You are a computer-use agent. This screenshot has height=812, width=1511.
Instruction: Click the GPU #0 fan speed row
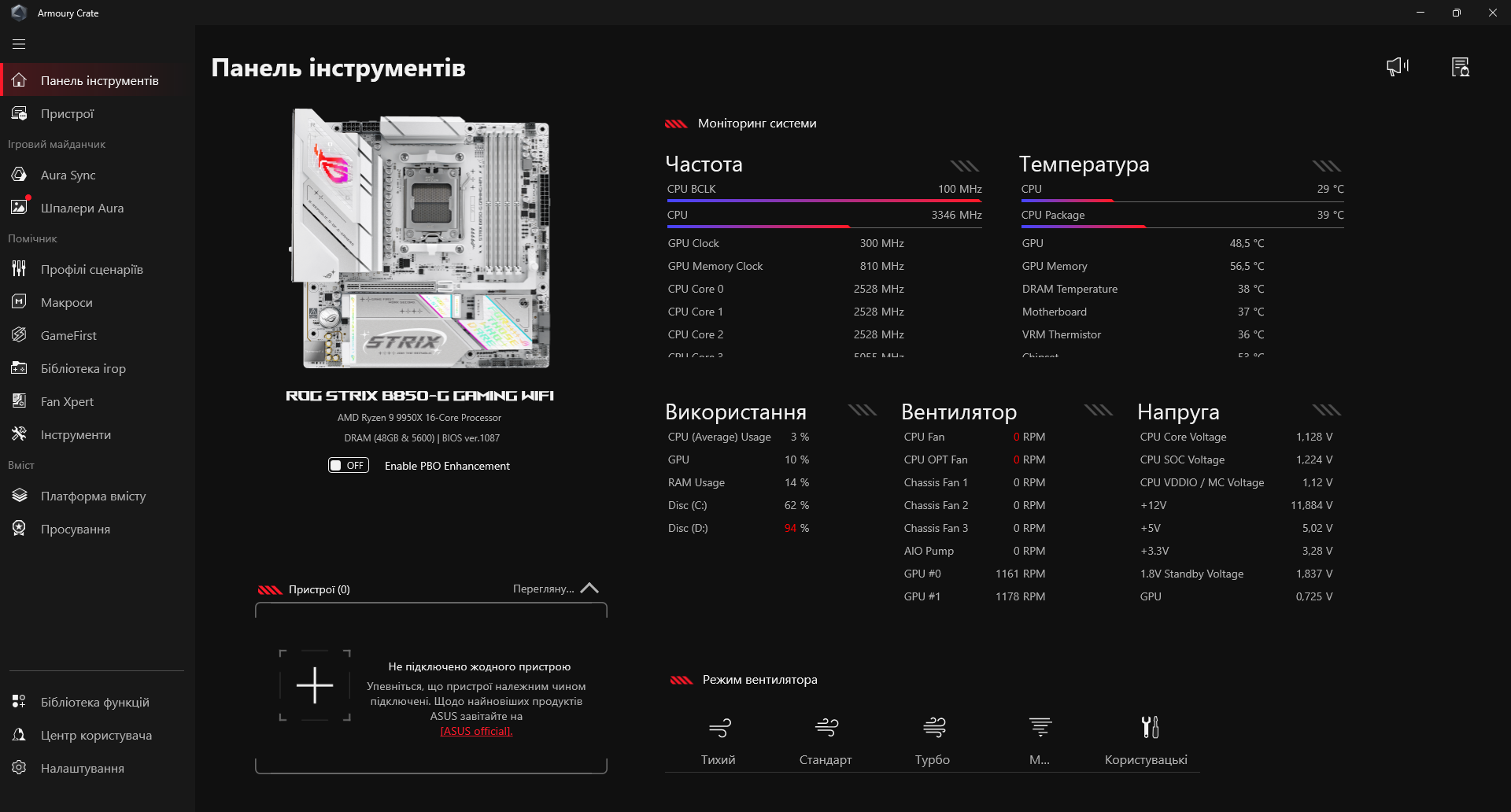click(974, 574)
